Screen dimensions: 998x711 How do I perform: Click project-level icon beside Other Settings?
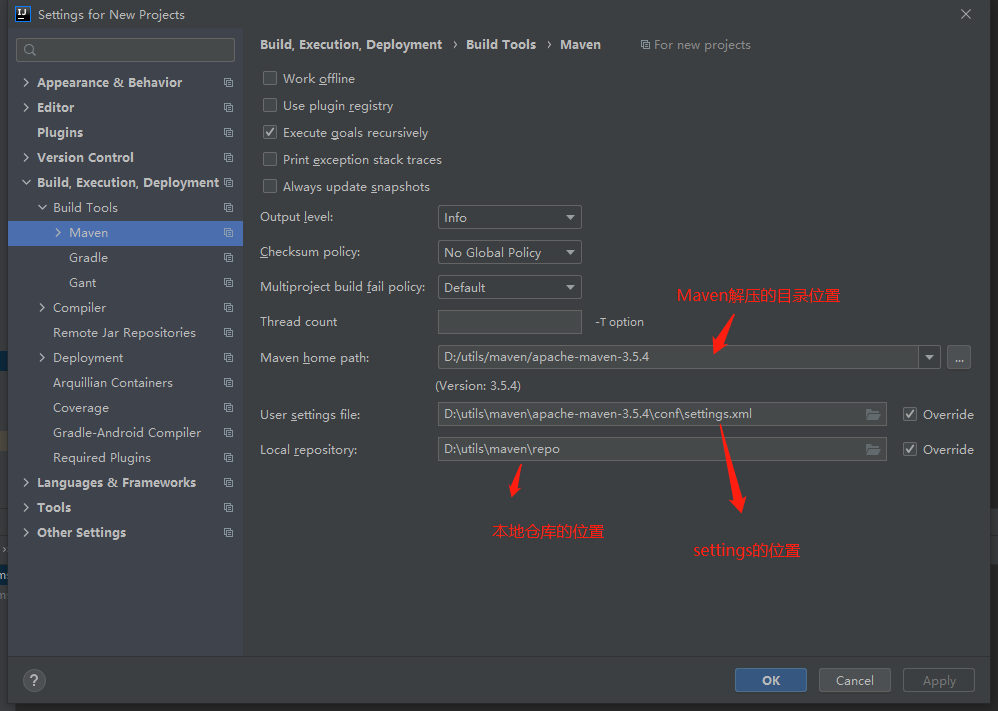228,533
